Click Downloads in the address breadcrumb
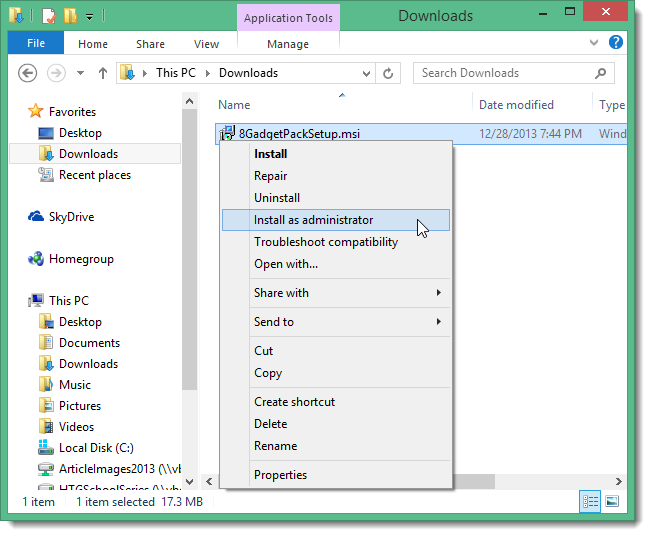Image resolution: width=650 pixels, height=536 pixels. (248, 73)
